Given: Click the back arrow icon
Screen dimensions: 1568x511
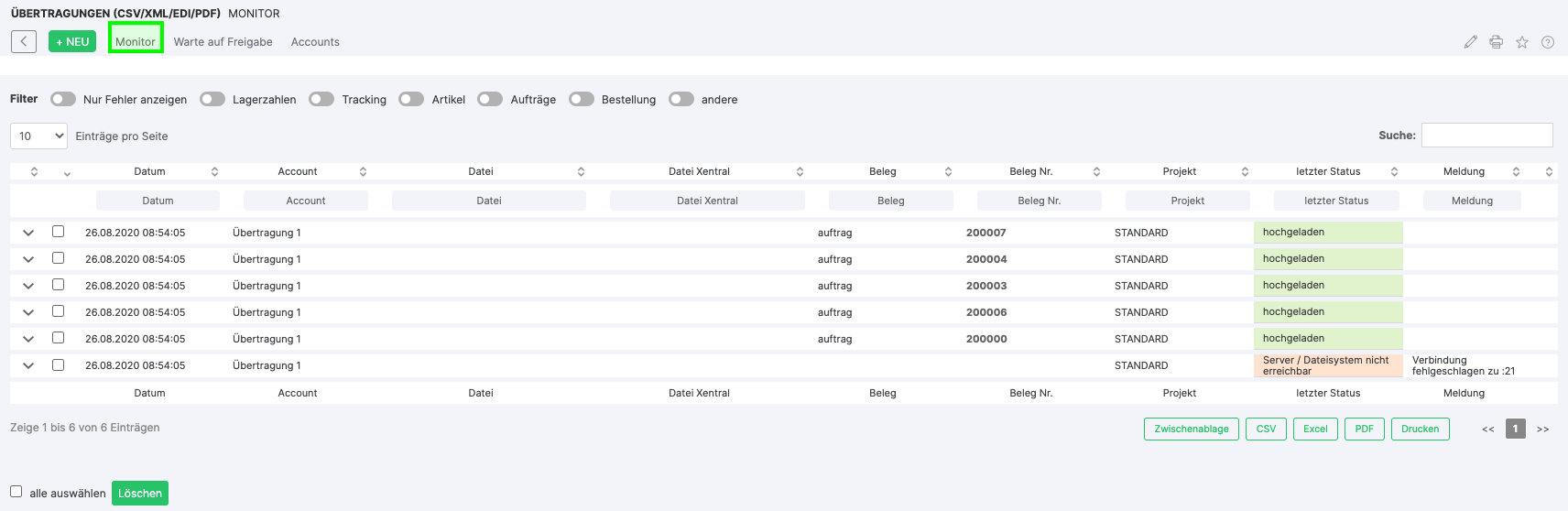Looking at the screenshot, I should pyautogui.click(x=24, y=41).
